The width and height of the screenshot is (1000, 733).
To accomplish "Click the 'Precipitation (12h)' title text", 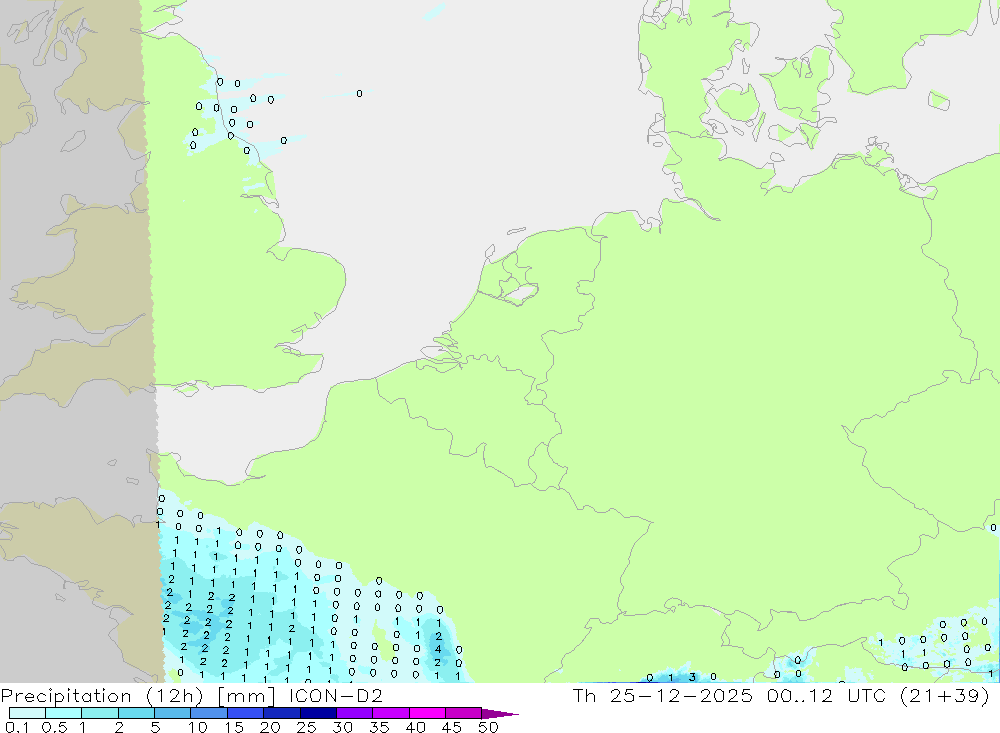I will (x=102, y=696).
